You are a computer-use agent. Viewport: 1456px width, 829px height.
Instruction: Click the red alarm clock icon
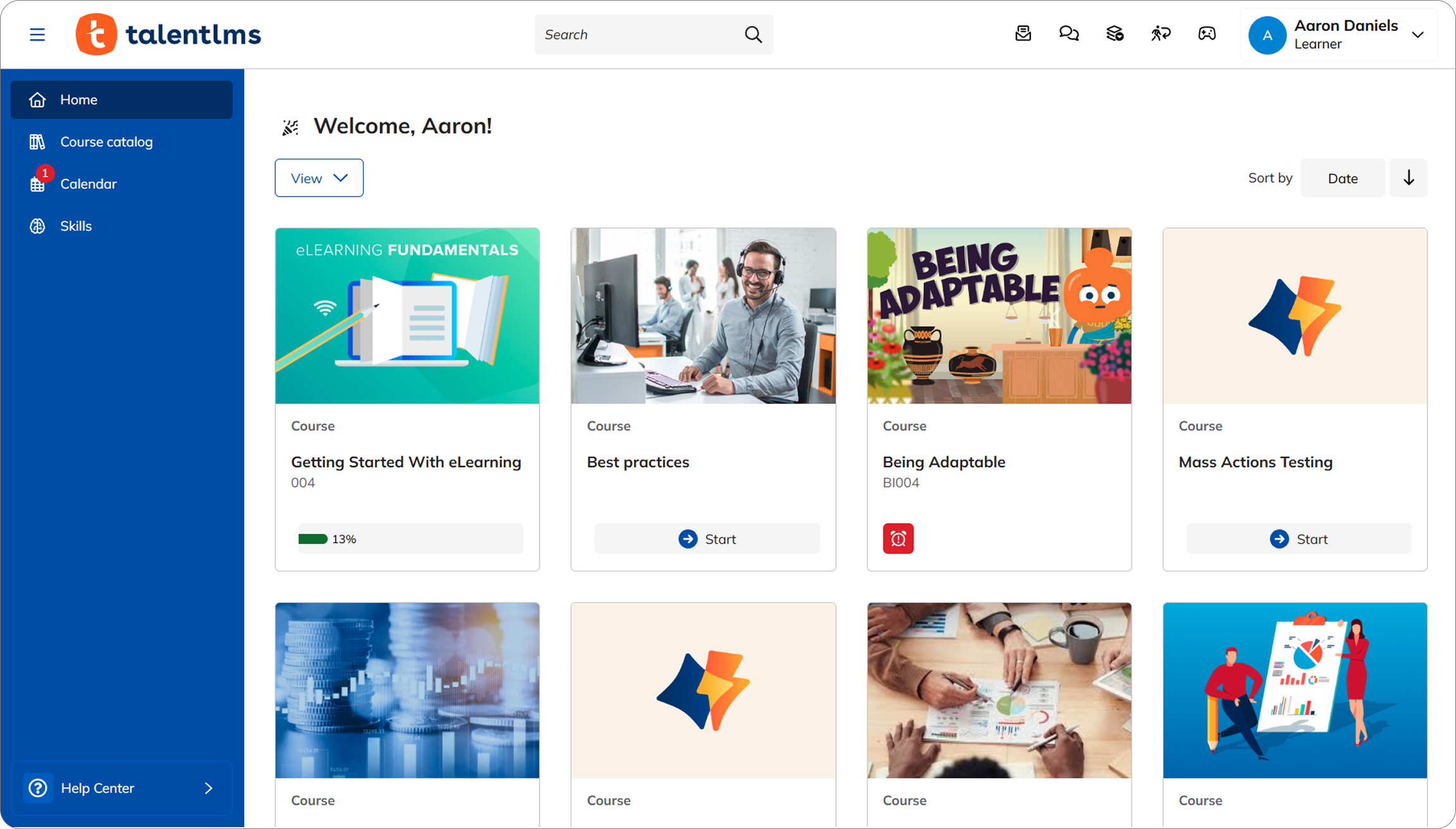pyautogui.click(x=898, y=539)
